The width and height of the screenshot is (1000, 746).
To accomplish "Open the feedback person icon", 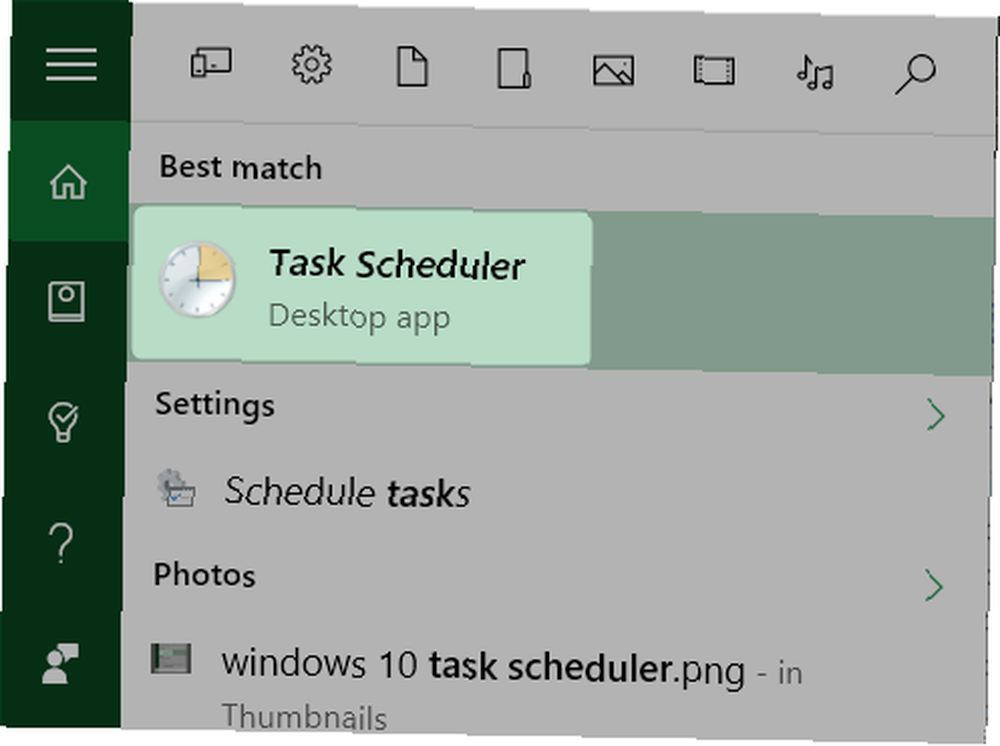I will (59, 664).
